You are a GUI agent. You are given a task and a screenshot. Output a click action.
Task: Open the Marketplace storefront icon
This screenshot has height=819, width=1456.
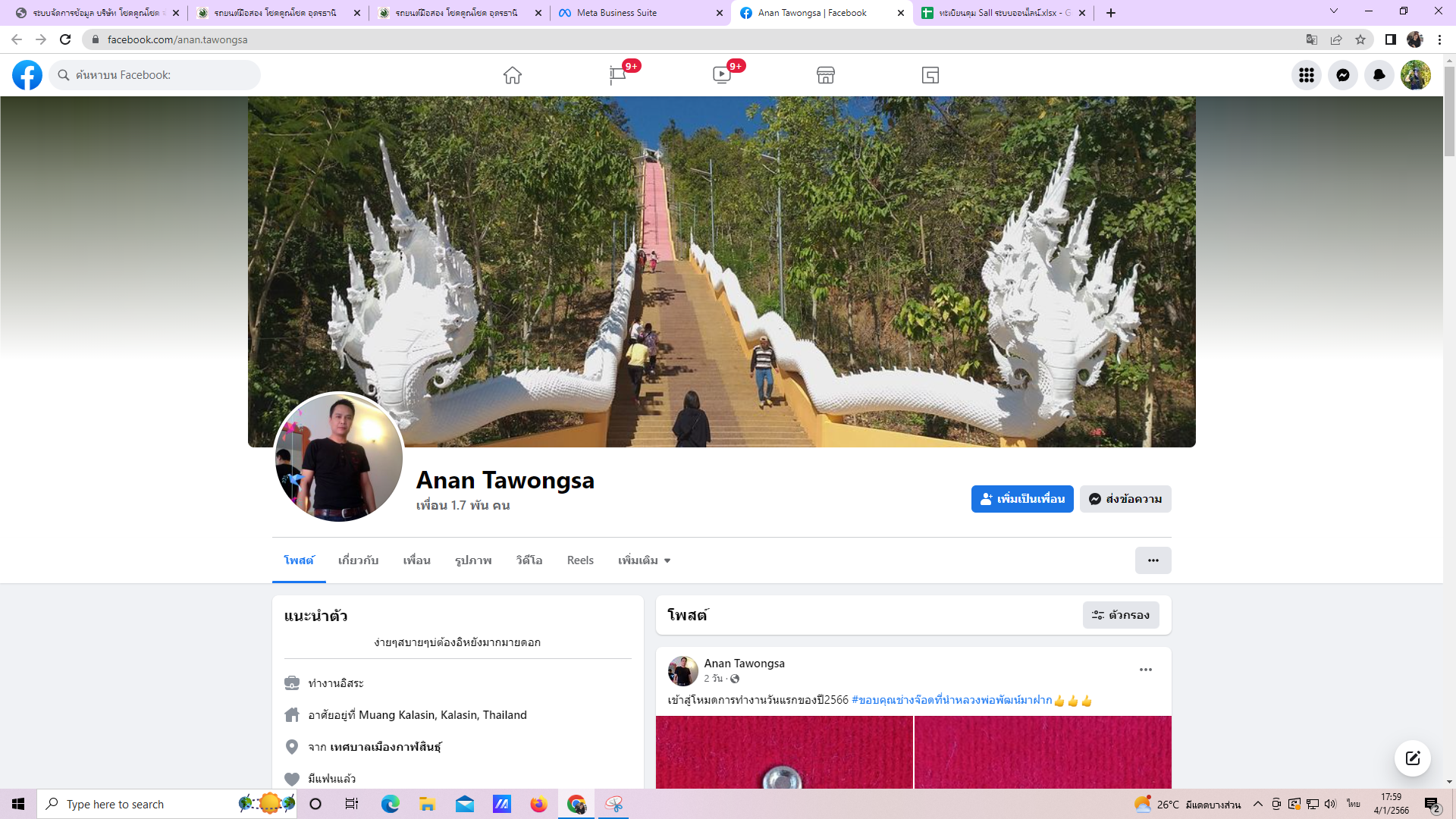point(826,75)
